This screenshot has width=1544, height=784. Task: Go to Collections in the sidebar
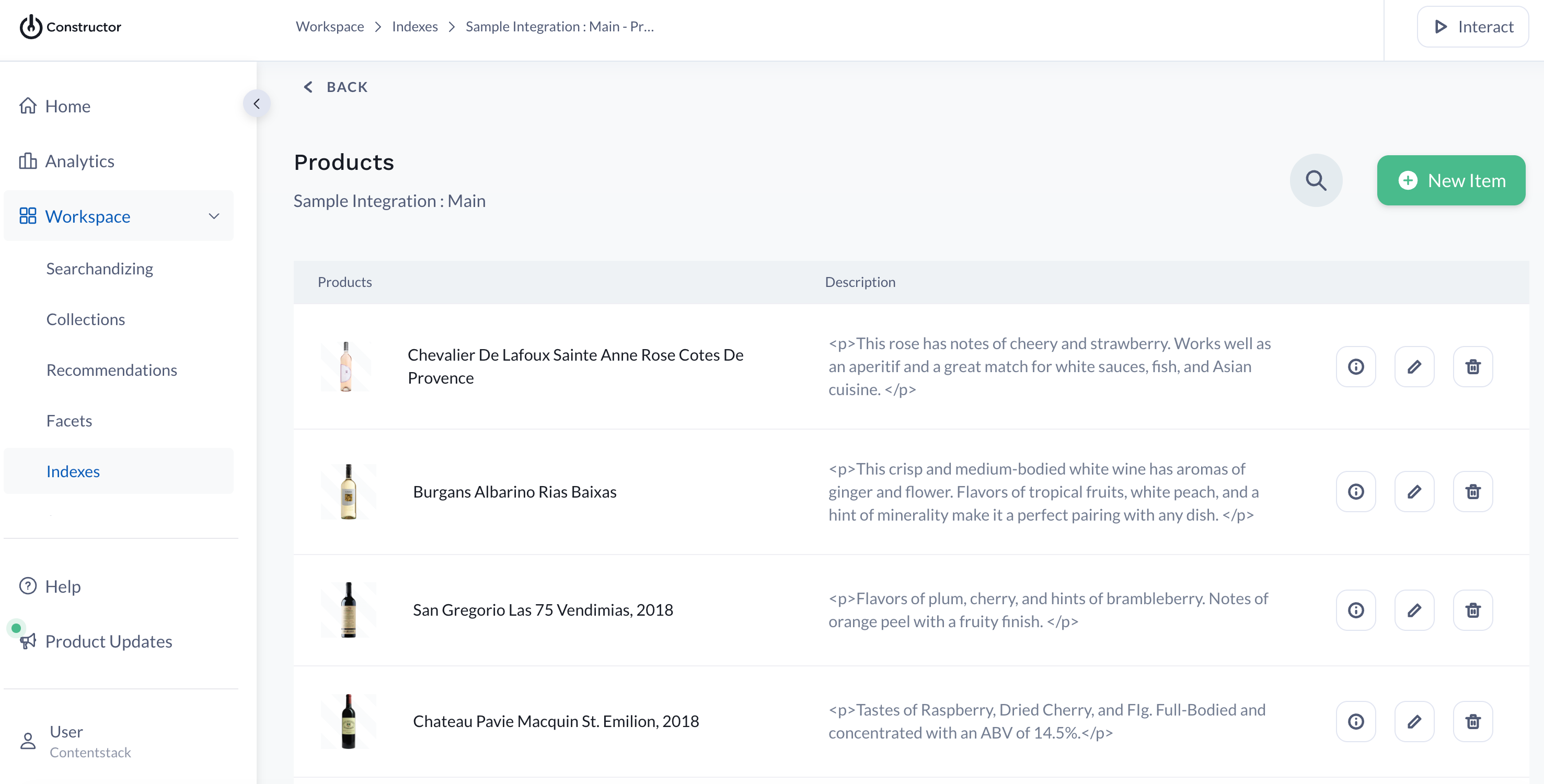[x=86, y=319]
